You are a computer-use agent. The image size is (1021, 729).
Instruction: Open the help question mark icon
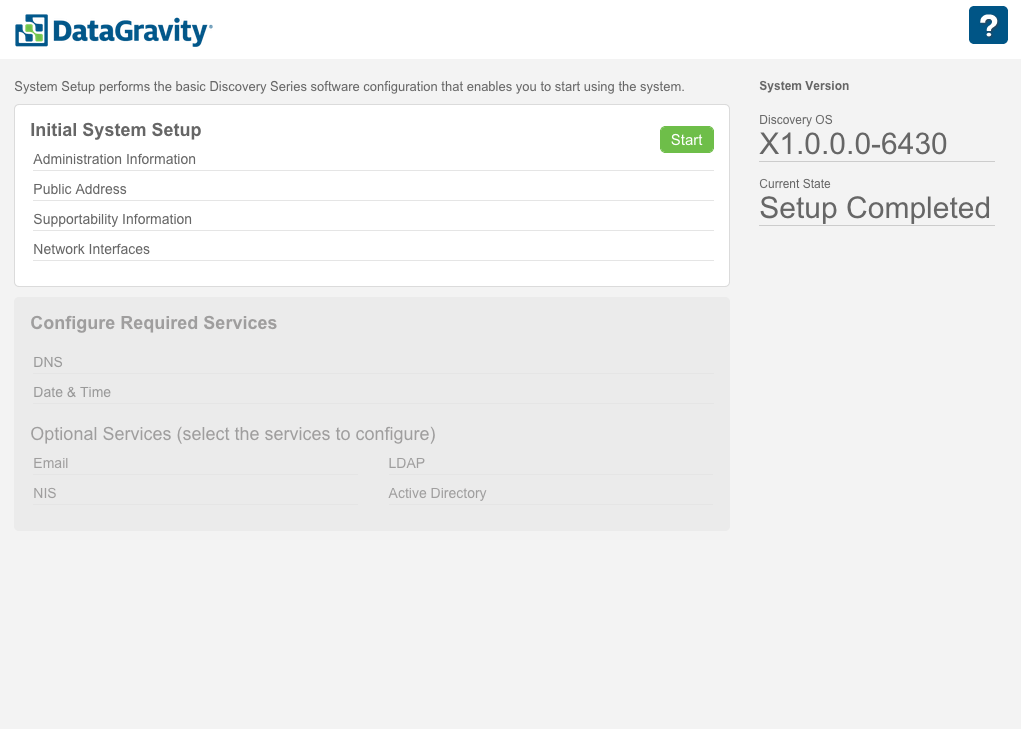[x=988, y=25]
